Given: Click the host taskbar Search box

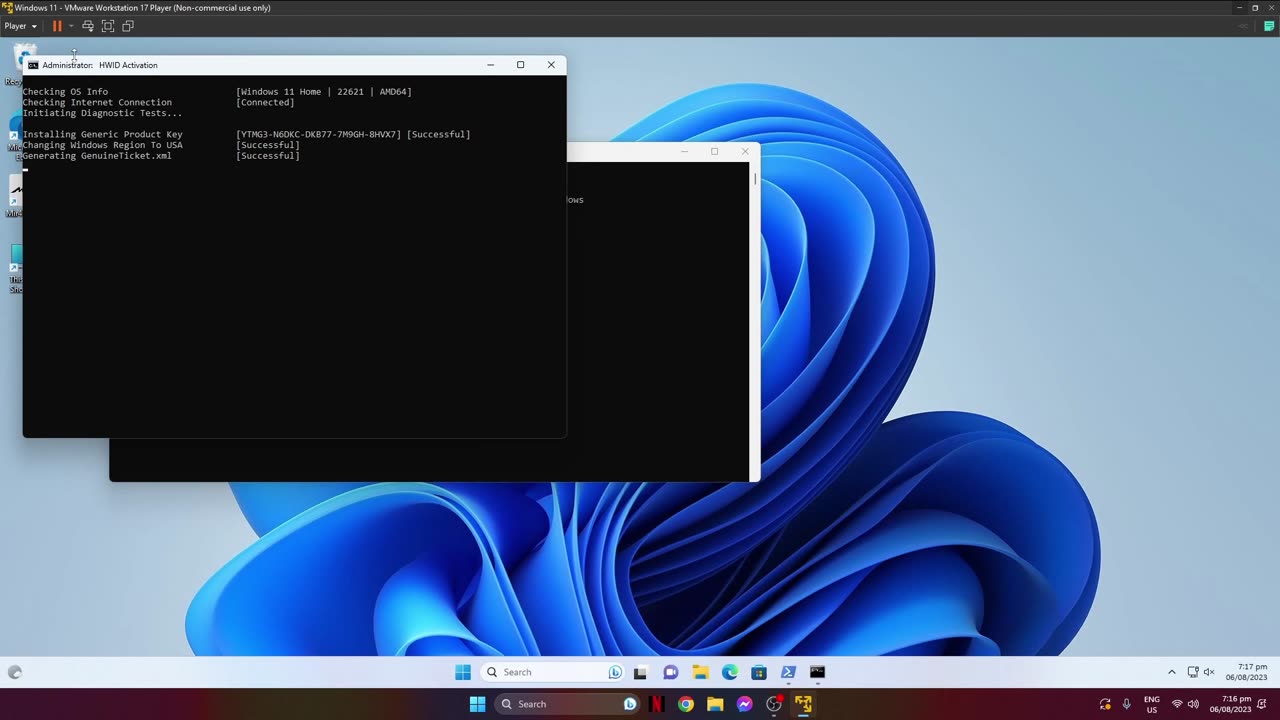Looking at the screenshot, I should coord(567,704).
